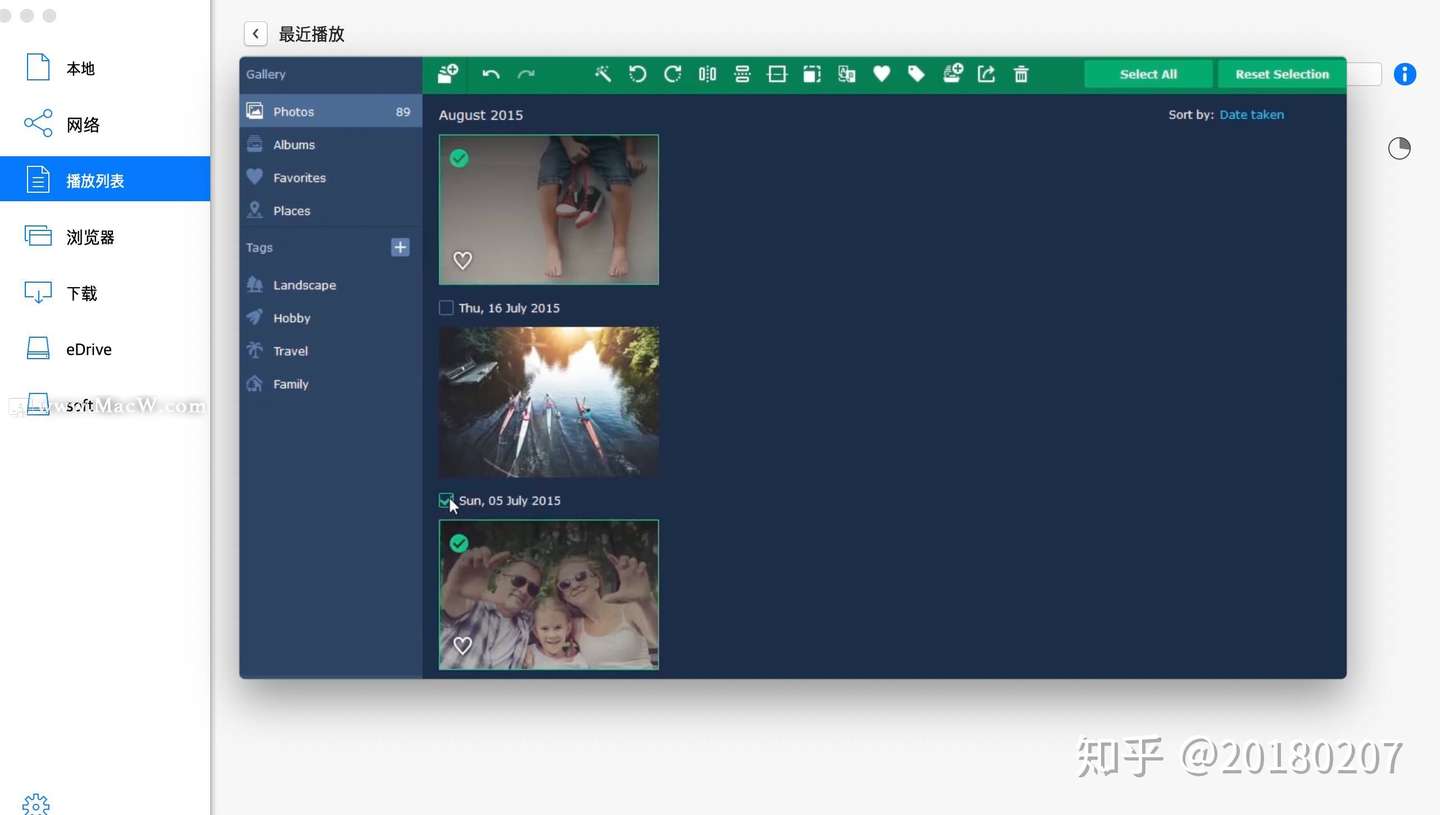1440x815 pixels.
Task: Open eDrive in the left sidebar
Action: coord(105,349)
